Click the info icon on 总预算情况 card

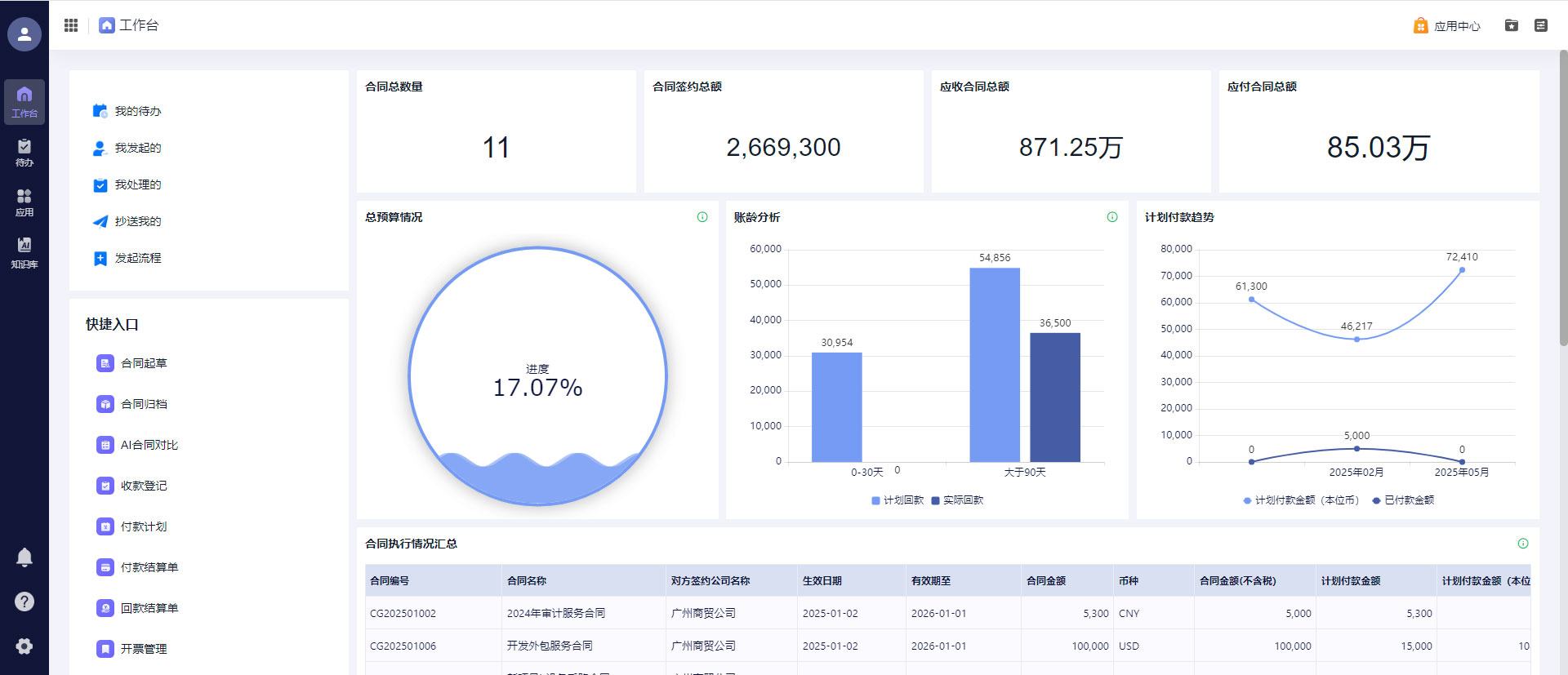pos(702,217)
